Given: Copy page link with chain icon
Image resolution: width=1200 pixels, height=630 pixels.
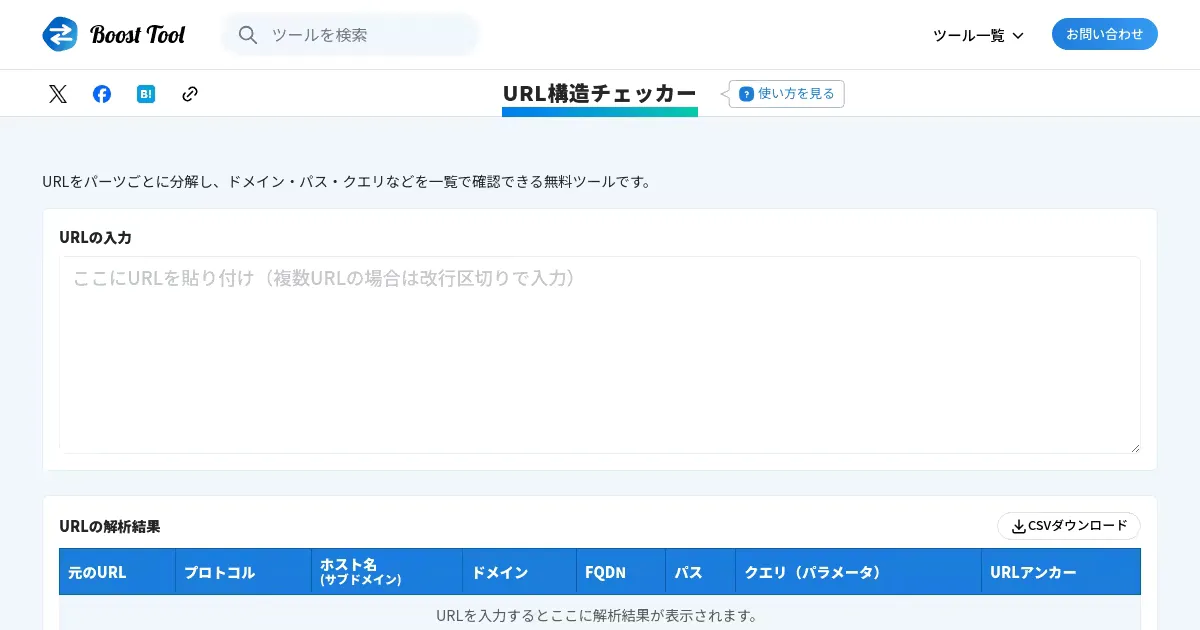Looking at the screenshot, I should coord(190,94).
